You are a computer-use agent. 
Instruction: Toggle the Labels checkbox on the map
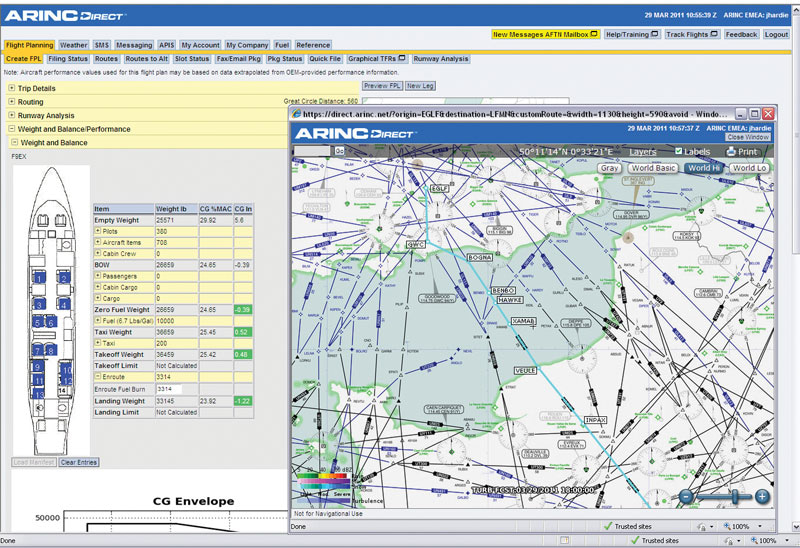click(678, 152)
